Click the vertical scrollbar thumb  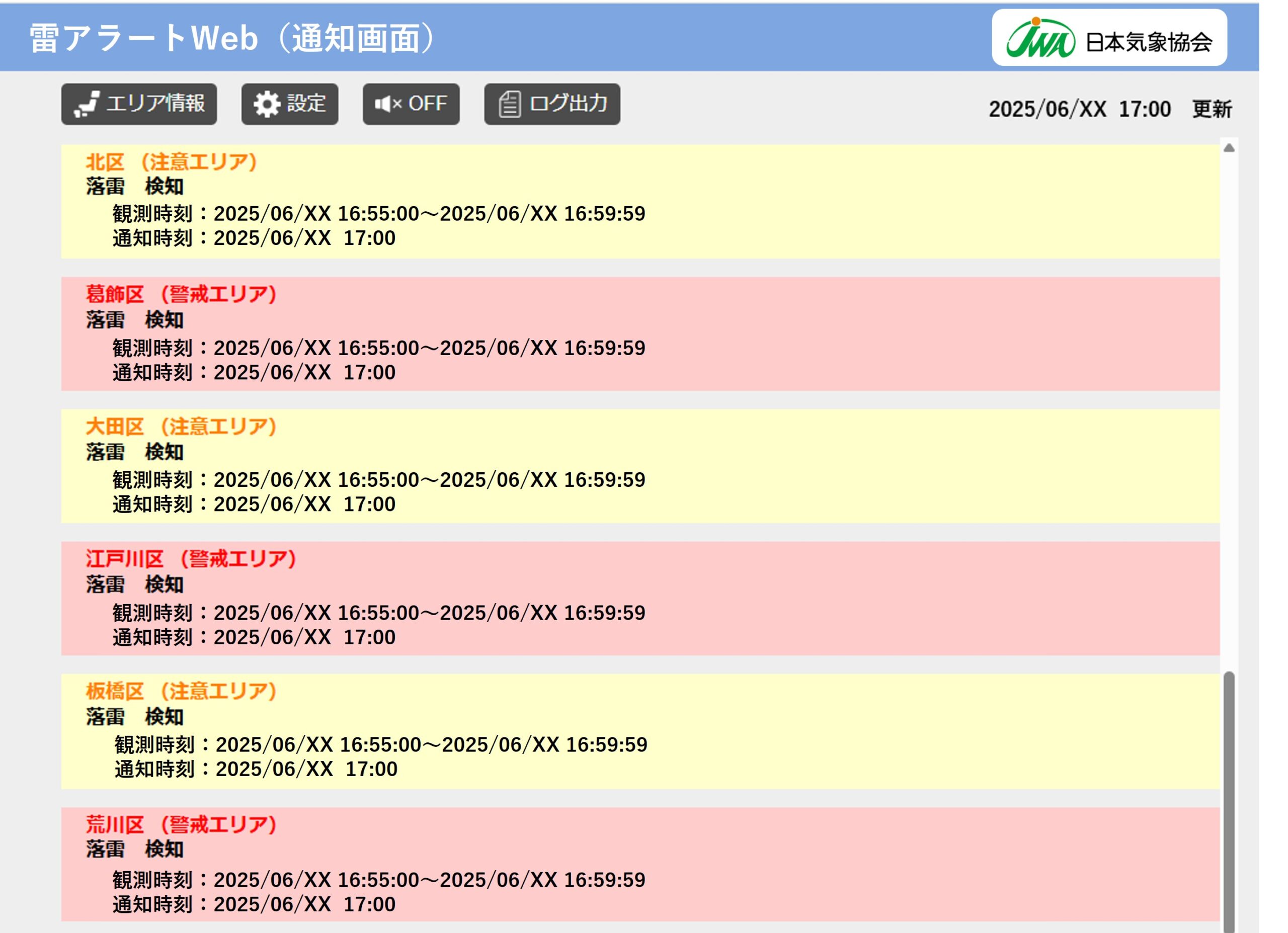tap(1229, 802)
